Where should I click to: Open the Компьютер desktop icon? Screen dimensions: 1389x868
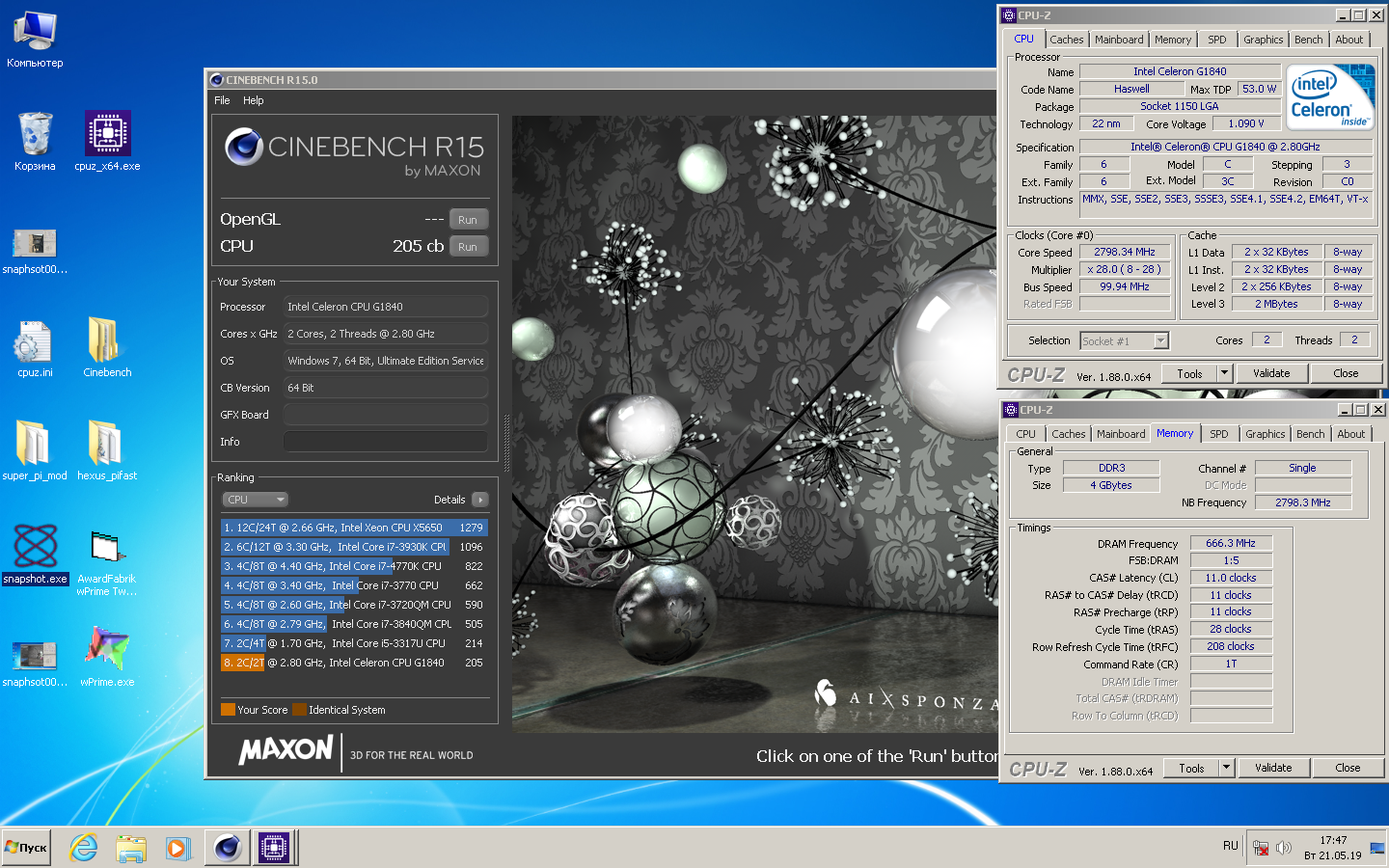tap(35, 39)
